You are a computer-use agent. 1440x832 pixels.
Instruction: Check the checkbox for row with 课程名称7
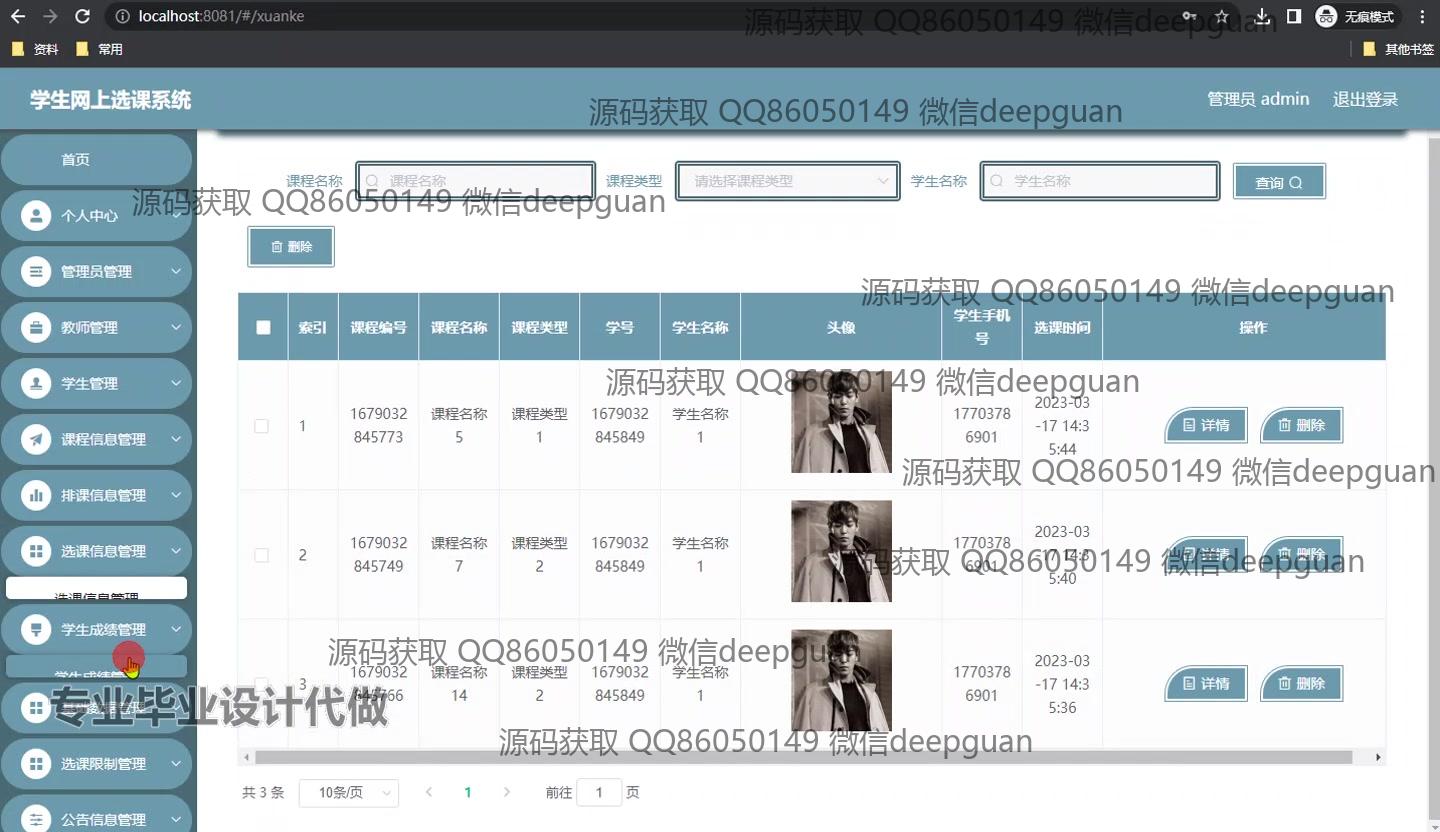262,555
